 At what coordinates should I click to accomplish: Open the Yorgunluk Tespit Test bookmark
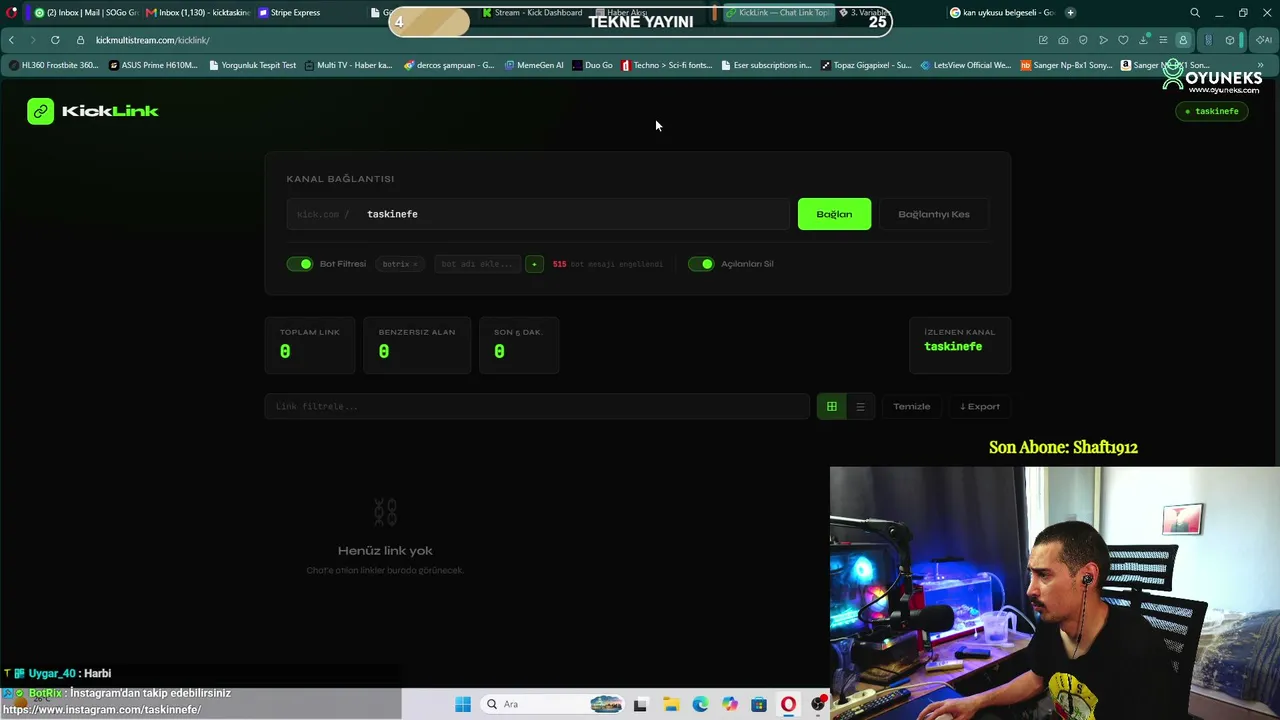point(252,65)
